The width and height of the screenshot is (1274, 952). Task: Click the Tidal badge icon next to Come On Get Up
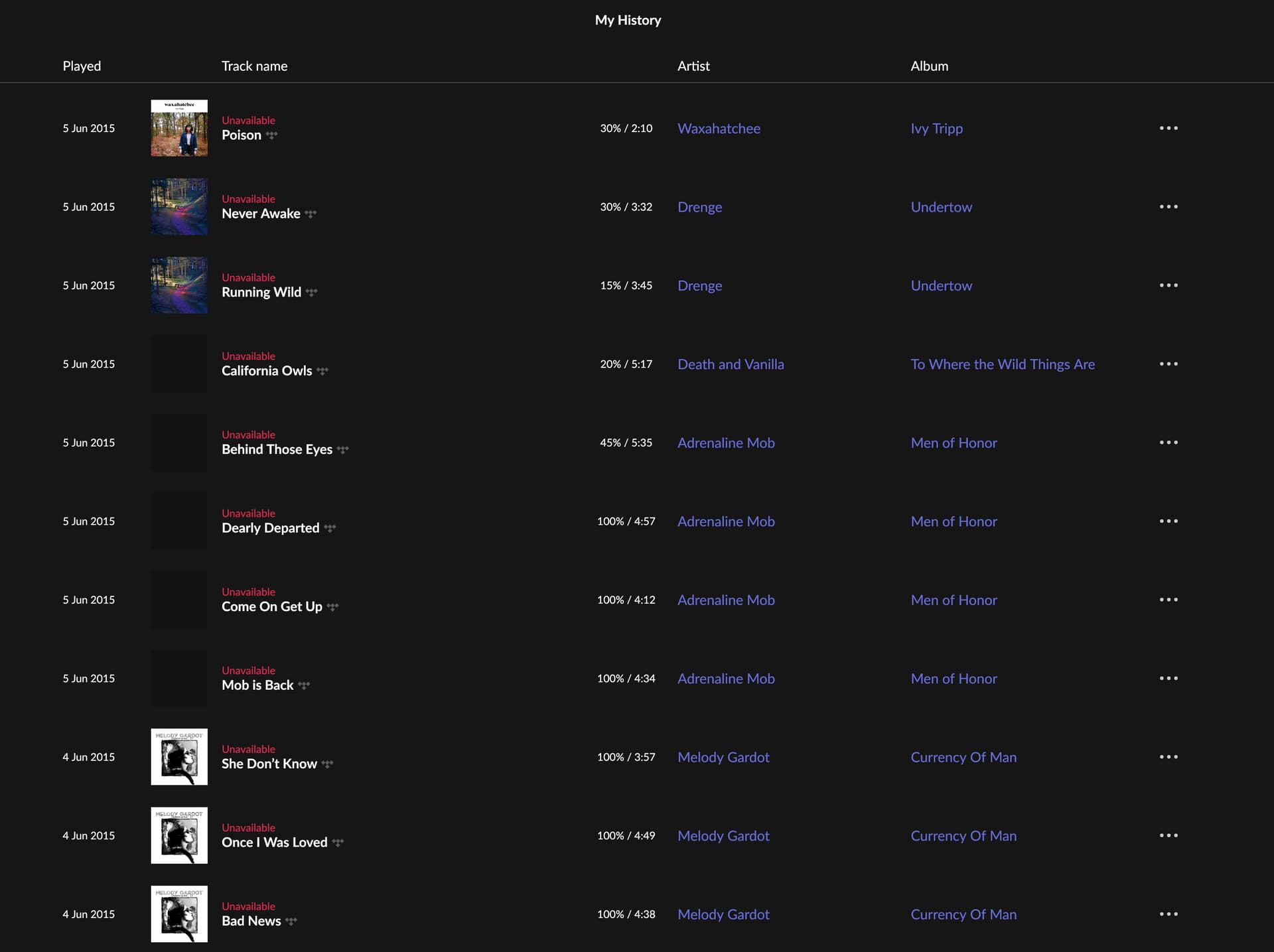(332, 607)
